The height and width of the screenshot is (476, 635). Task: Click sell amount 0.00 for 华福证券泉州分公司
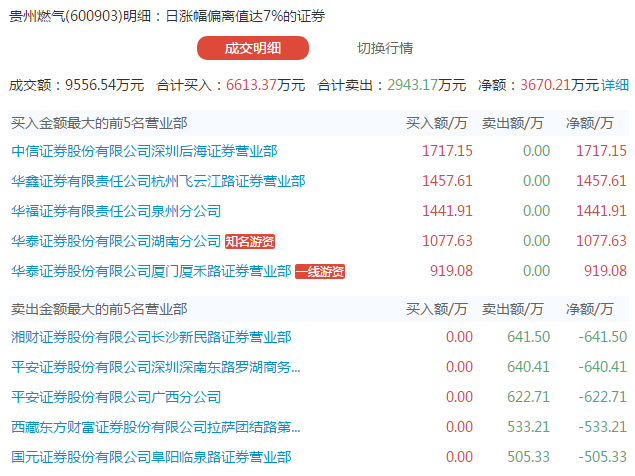point(537,211)
